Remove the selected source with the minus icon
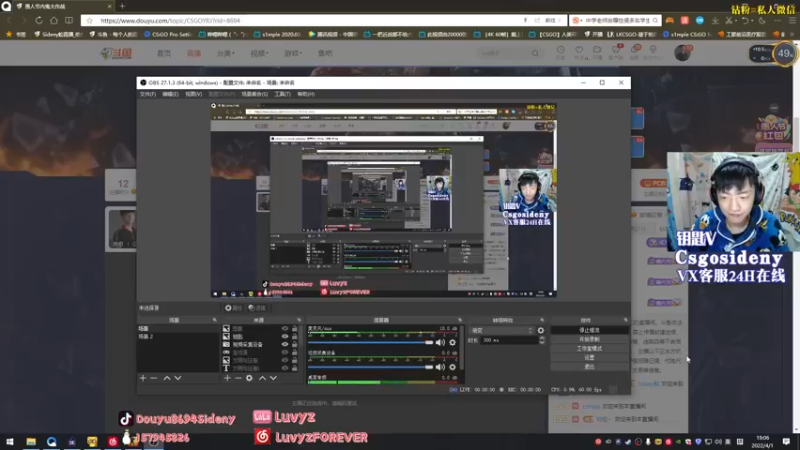This screenshot has height=450, width=800. point(238,378)
